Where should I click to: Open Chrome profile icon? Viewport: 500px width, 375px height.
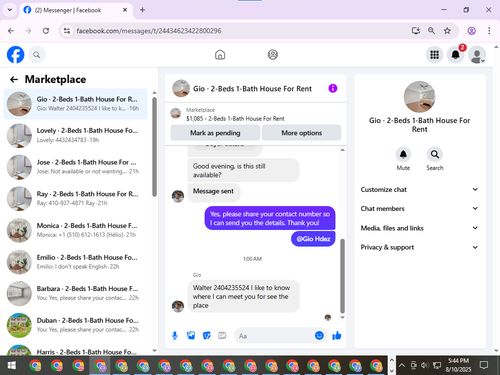471,31
